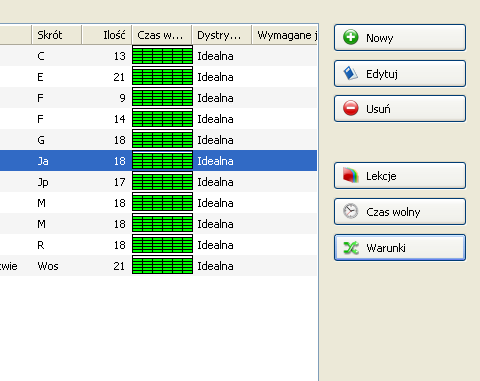This screenshot has height=381, width=480.
Task: Select the Jp row with 17 lessons
Action: click(x=158, y=182)
